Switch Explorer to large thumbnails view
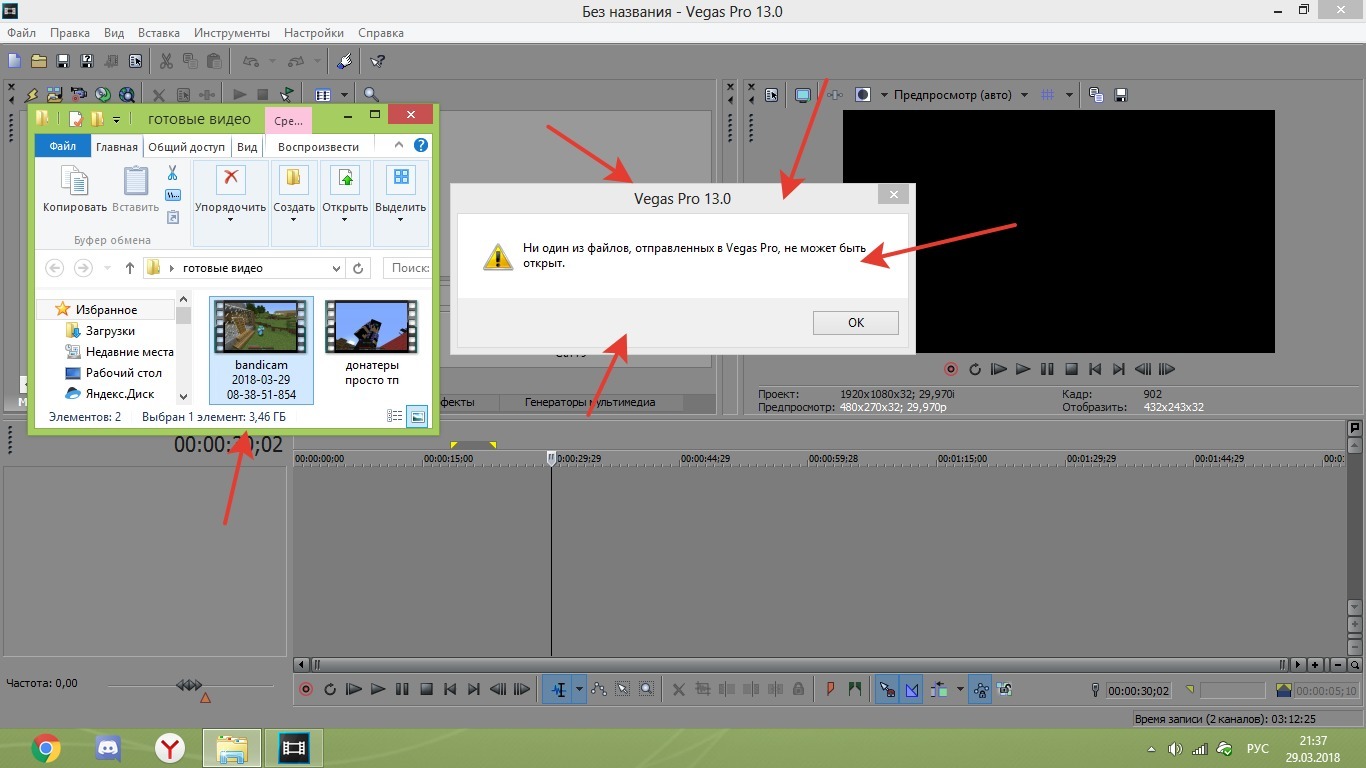The height and width of the screenshot is (768, 1366). [417, 416]
